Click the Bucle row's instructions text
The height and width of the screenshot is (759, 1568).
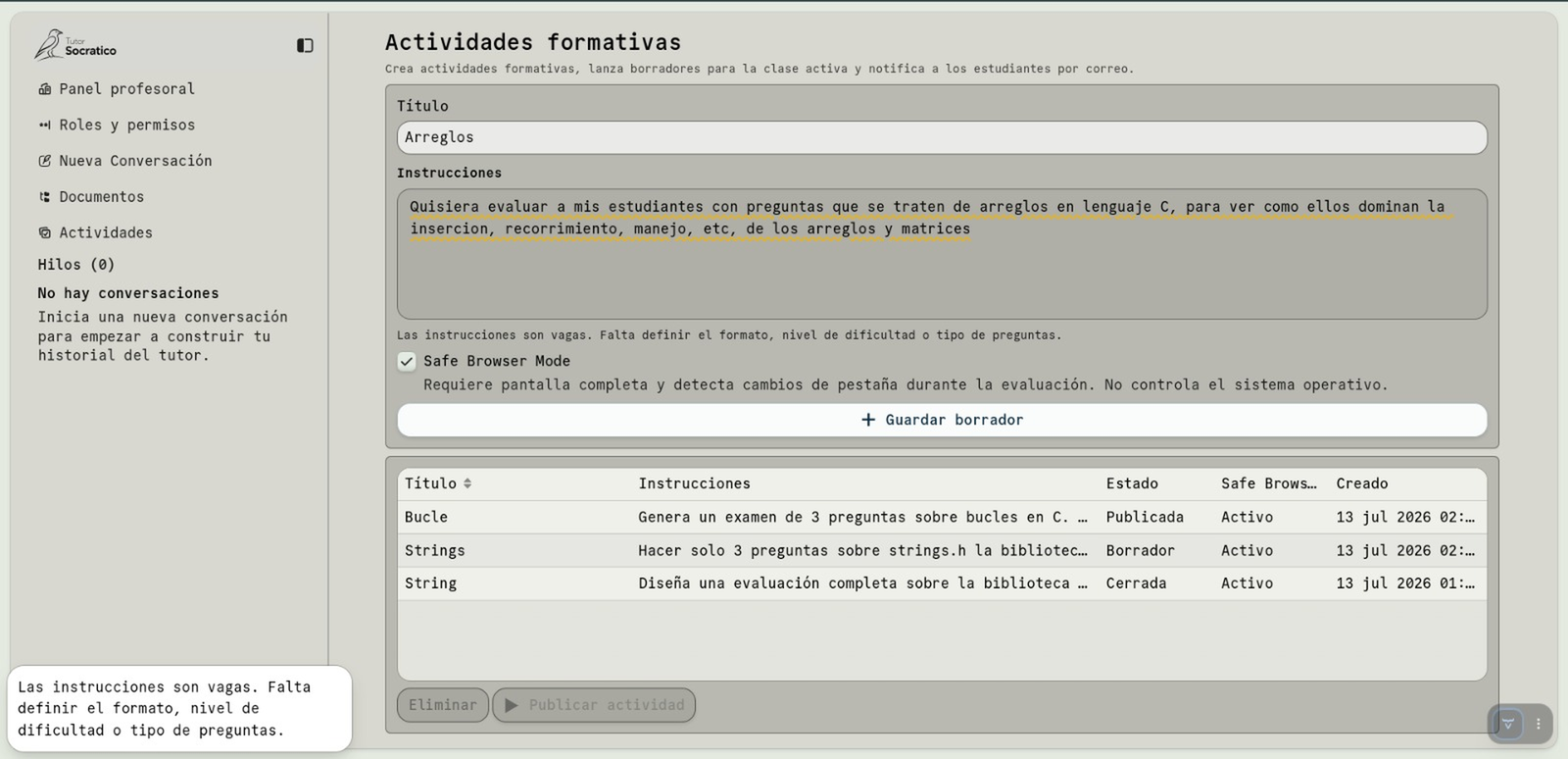[x=862, y=517]
